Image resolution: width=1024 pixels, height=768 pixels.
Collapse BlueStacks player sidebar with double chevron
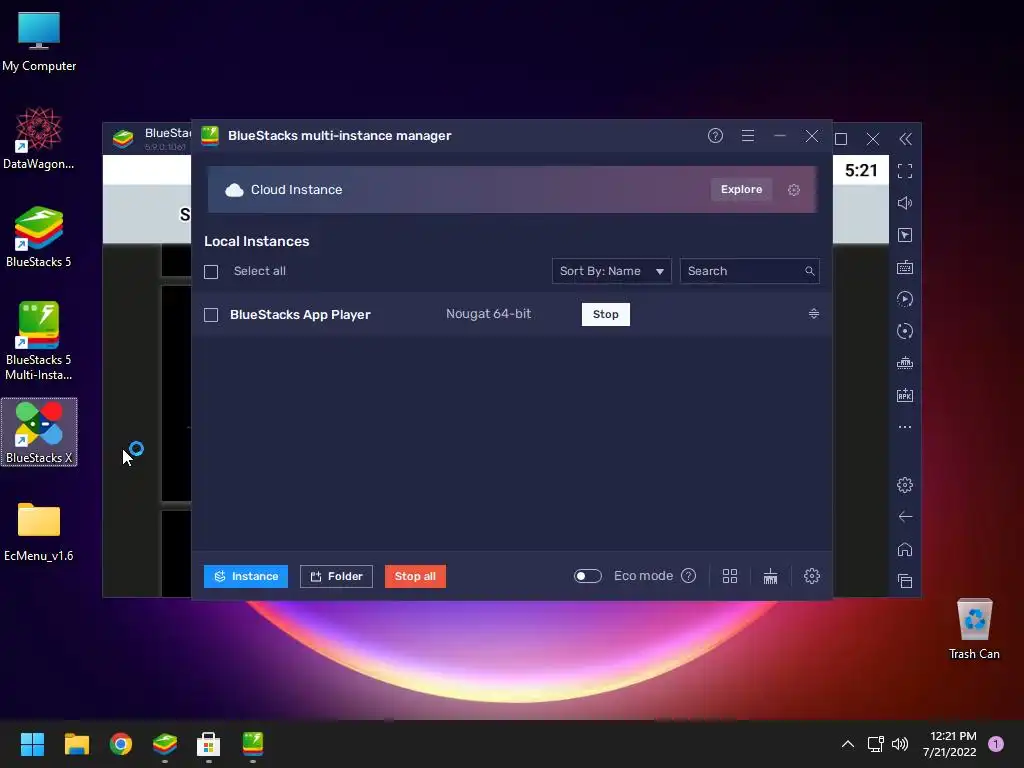coord(905,139)
